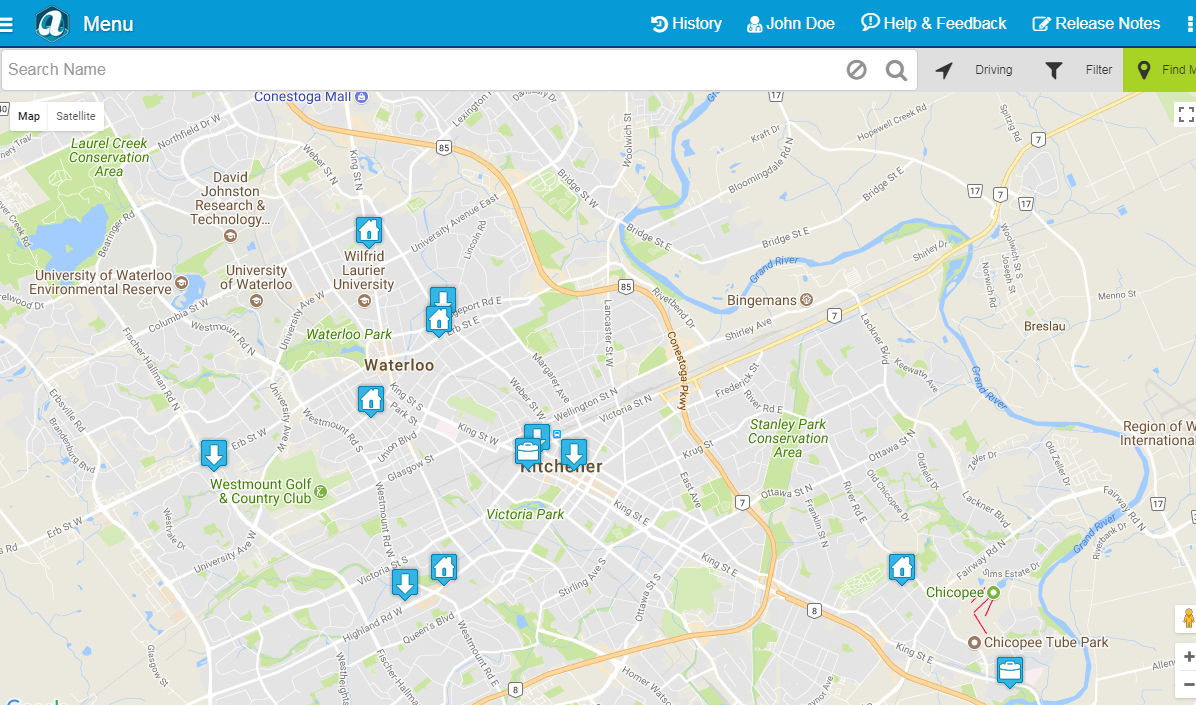Screen dimensions: 1196x705
Task: Select document marker behind Kitchener briefcase
Action: click(x=541, y=432)
